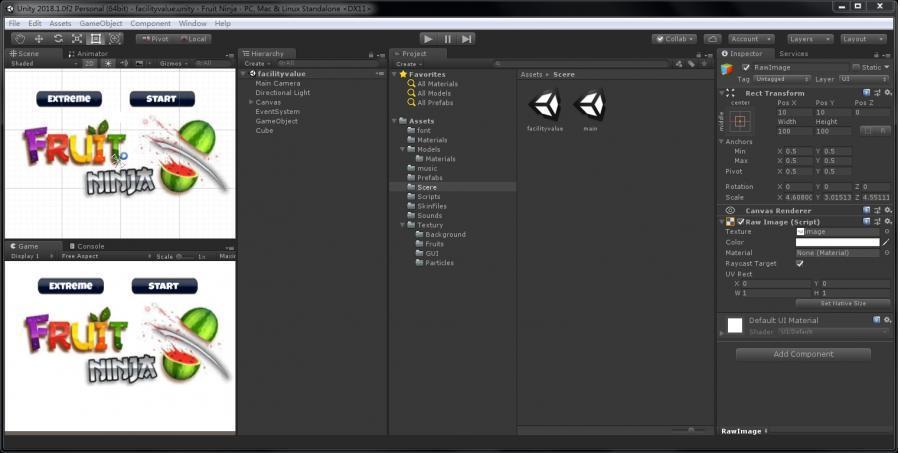
Task: Open the Static options dropdown arrow
Action: (x=887, y=67)
